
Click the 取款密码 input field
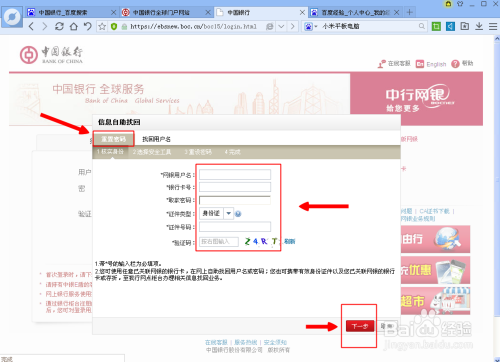235,200
